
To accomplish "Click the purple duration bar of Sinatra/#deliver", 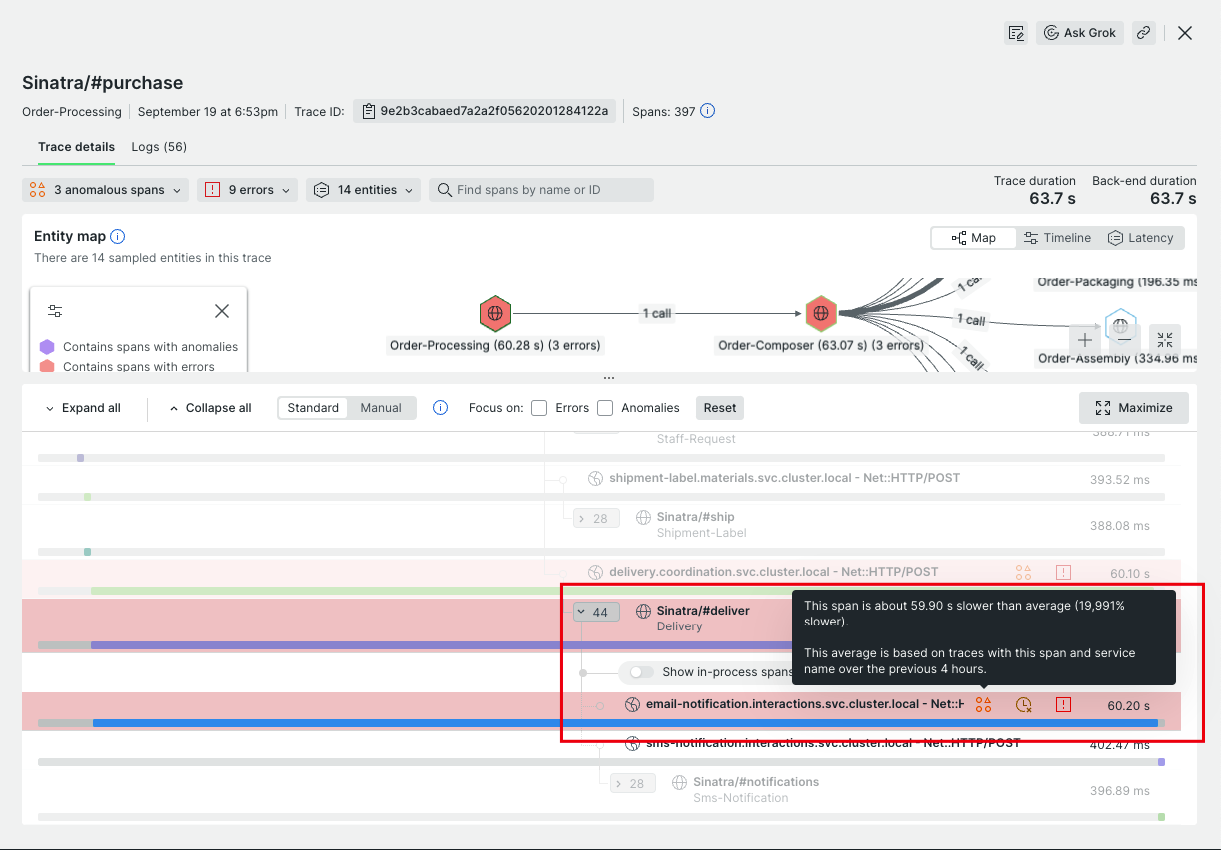I will 440,645.
